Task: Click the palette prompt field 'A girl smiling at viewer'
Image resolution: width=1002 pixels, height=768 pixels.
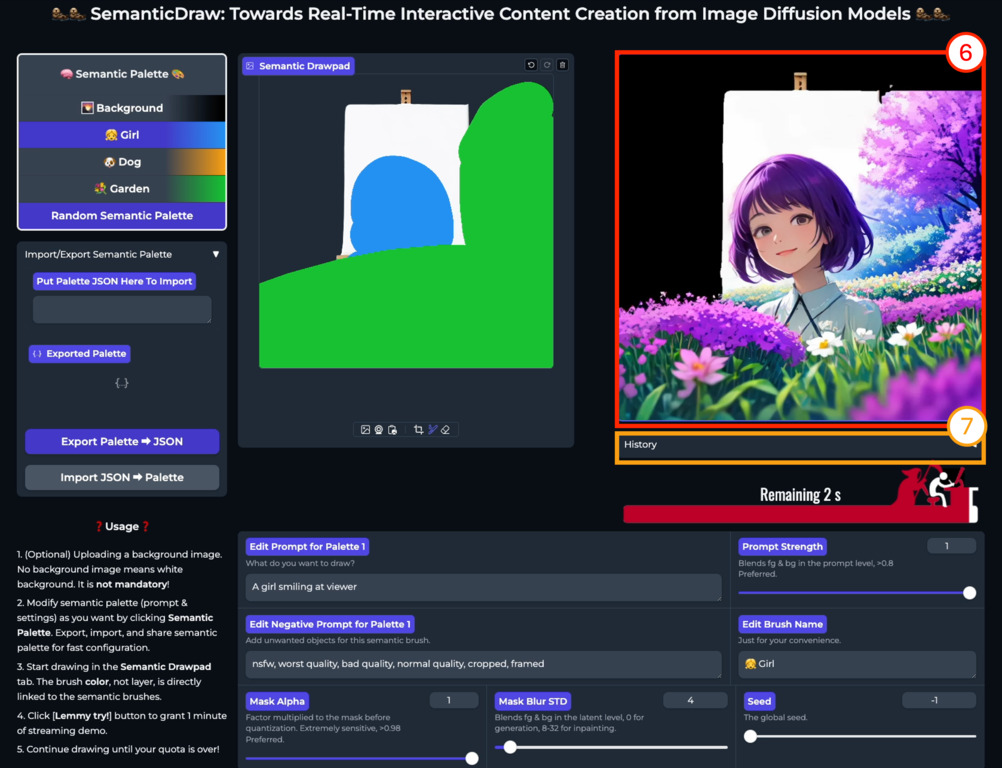Action: 483,587
